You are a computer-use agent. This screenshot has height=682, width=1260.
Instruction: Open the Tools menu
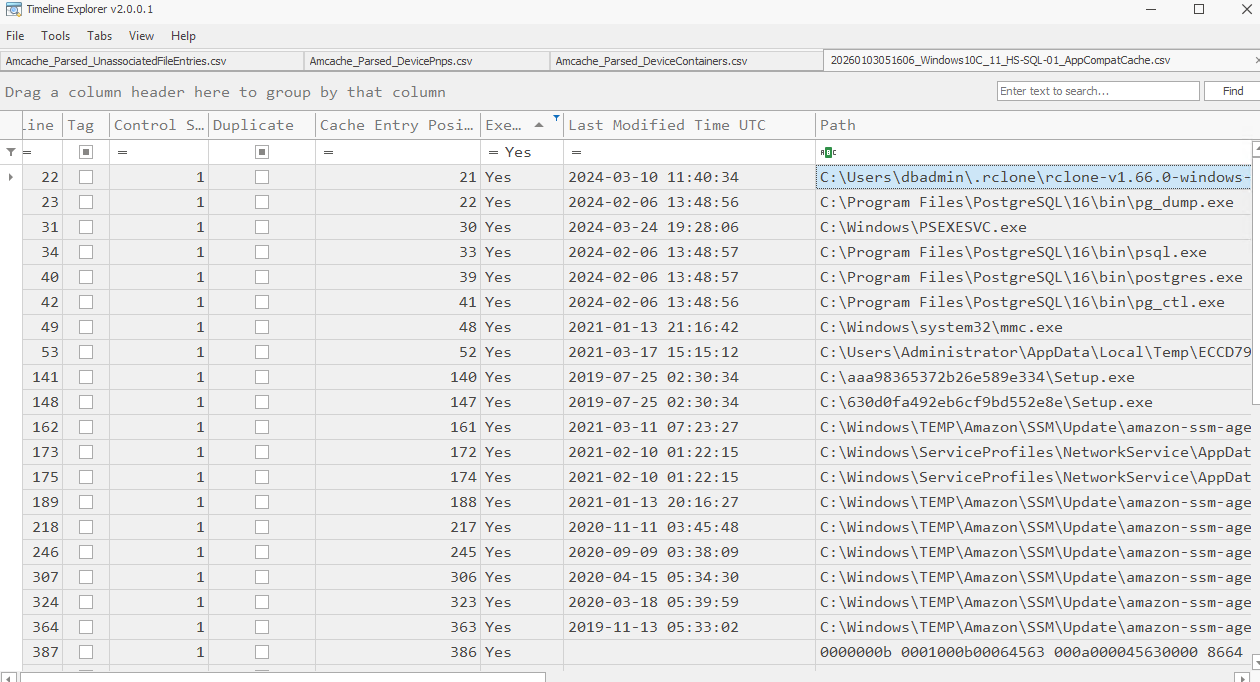tap(55, 36)
